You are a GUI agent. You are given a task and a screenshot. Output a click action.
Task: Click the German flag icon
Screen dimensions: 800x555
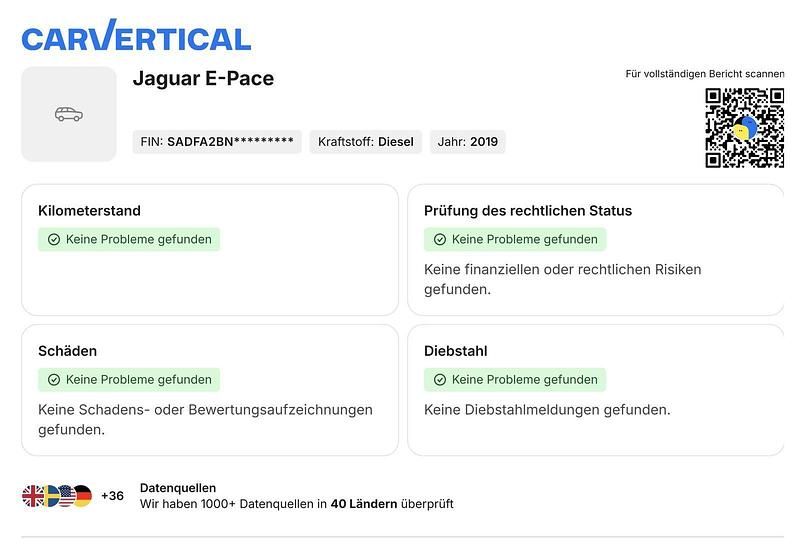pyautogui.click(x=82, y=496)
